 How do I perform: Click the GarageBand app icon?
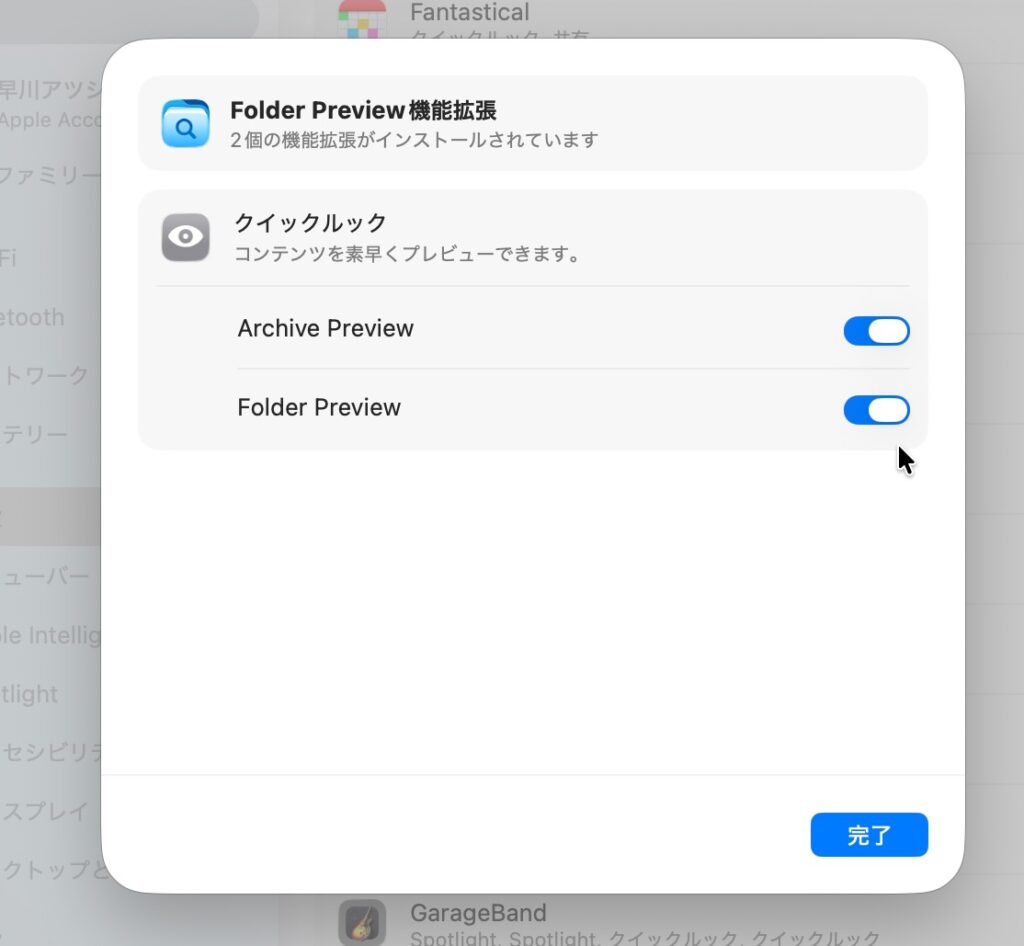tap(362, 922)
